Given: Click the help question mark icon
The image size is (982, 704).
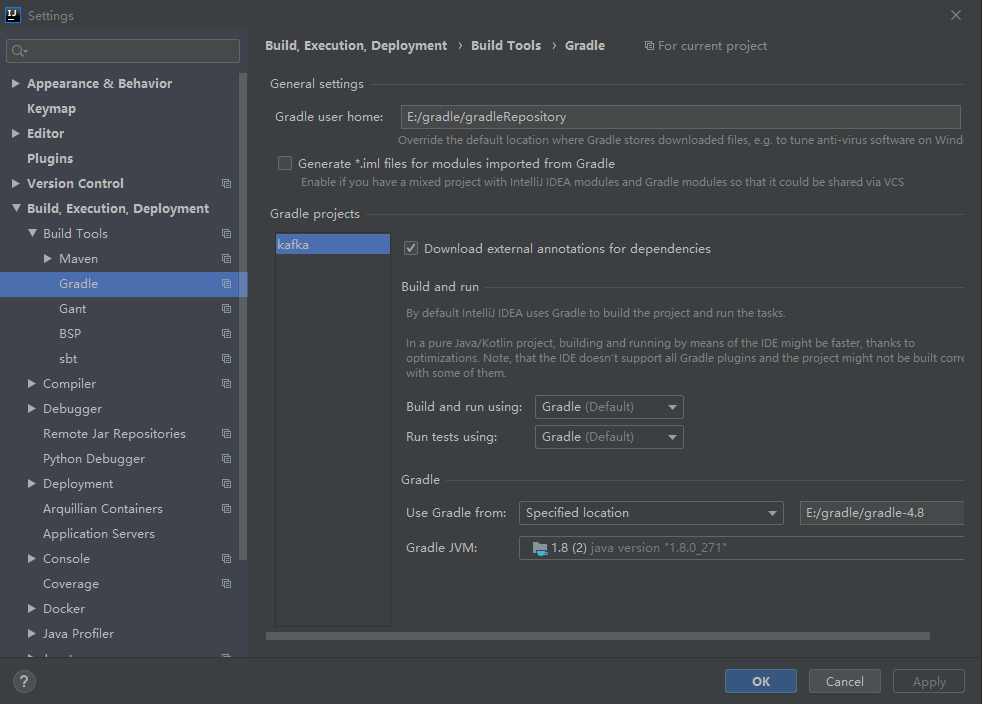Looking at the screenshot, I should pos(24,681).
